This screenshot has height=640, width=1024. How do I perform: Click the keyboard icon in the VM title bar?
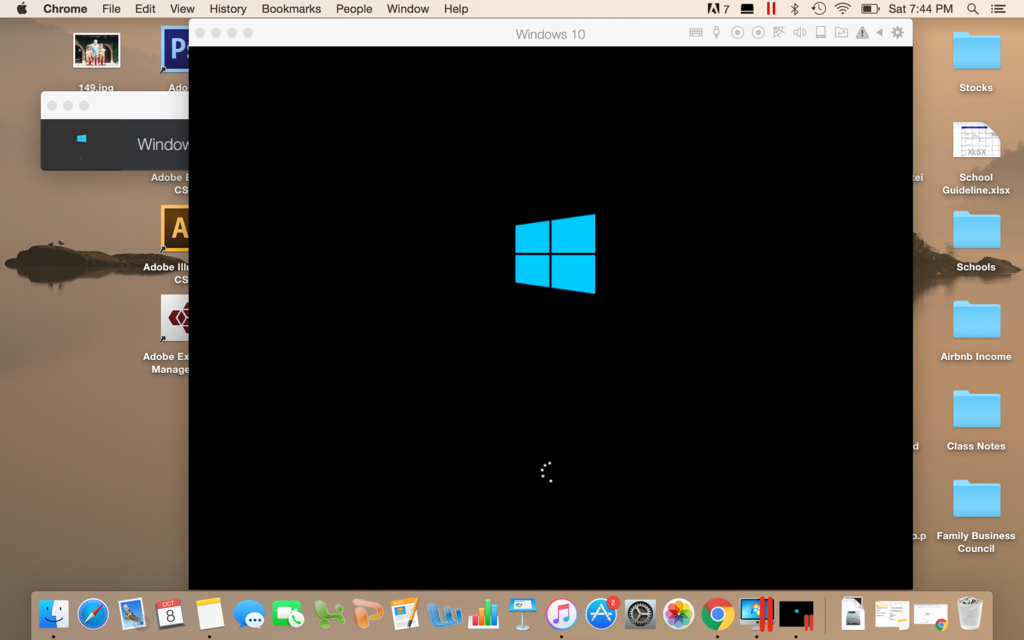[696, 33]
